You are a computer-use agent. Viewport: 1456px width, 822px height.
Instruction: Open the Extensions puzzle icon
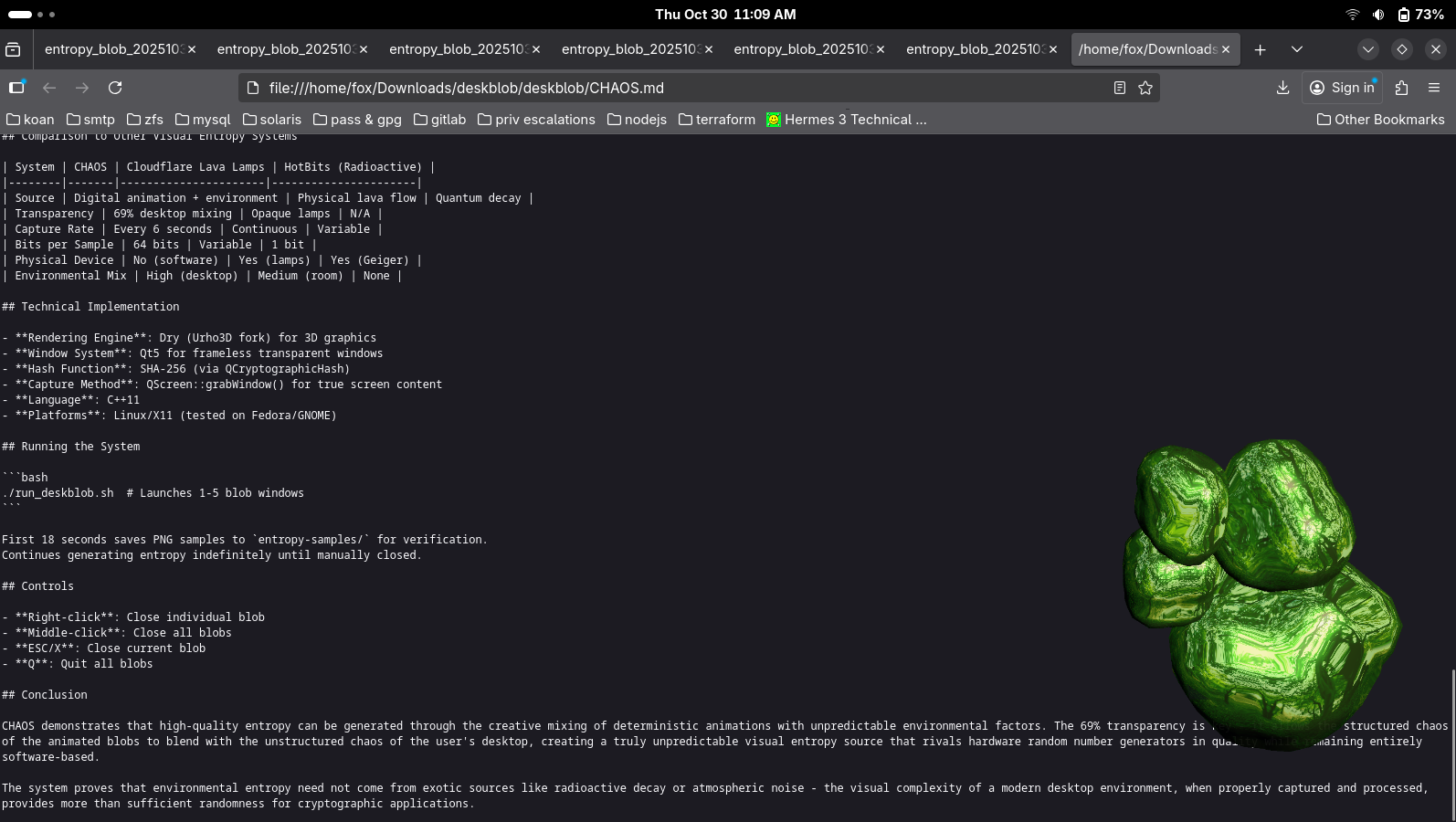pos(1401,88)
